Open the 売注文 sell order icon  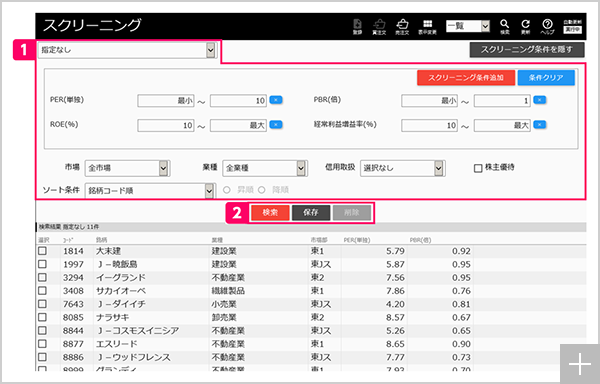click(x=402, y=26)
